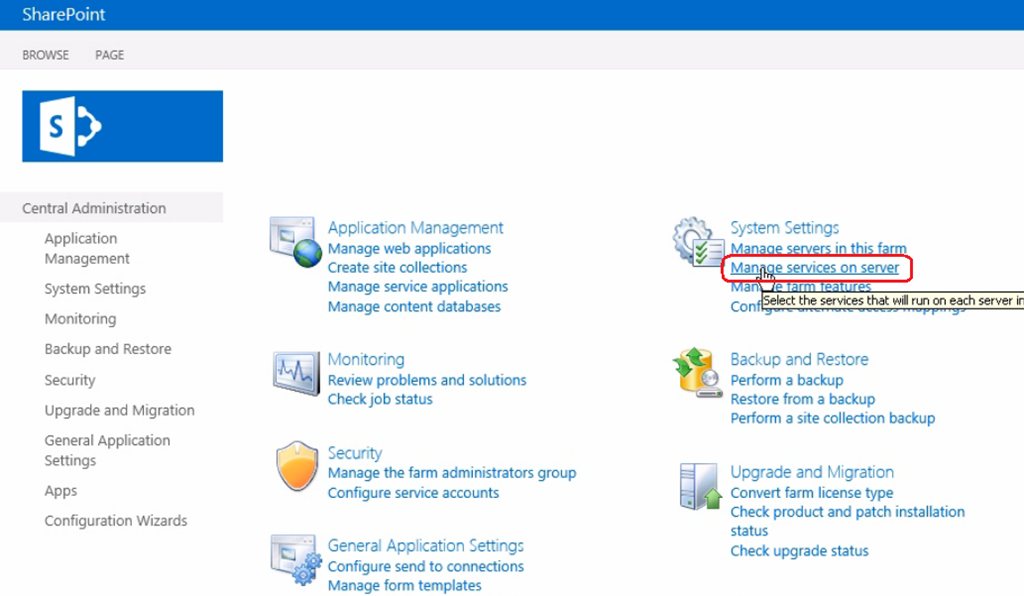Click Check job status link
The height and width of the screenshot is (596, 1024).
pos(380,399)
